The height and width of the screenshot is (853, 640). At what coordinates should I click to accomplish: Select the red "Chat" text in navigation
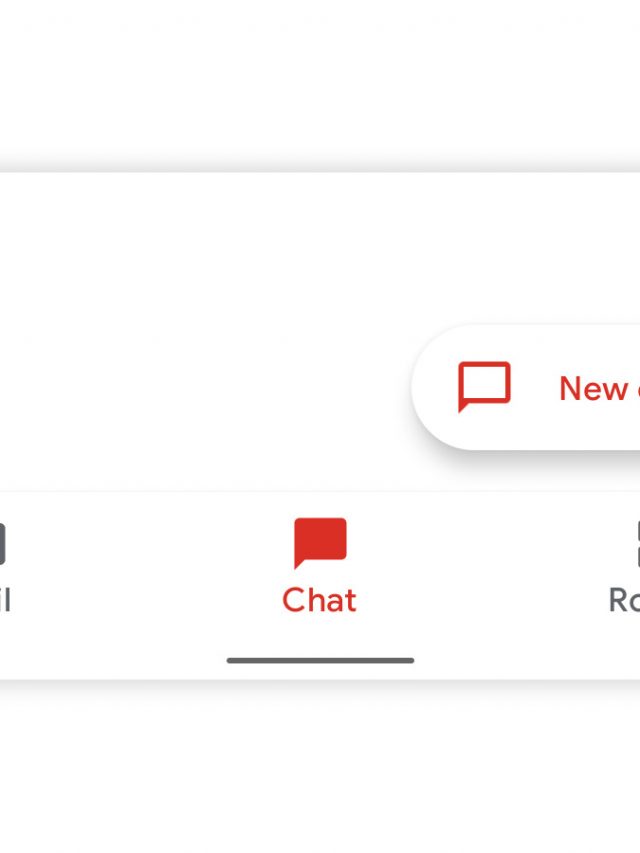[320, 600]
